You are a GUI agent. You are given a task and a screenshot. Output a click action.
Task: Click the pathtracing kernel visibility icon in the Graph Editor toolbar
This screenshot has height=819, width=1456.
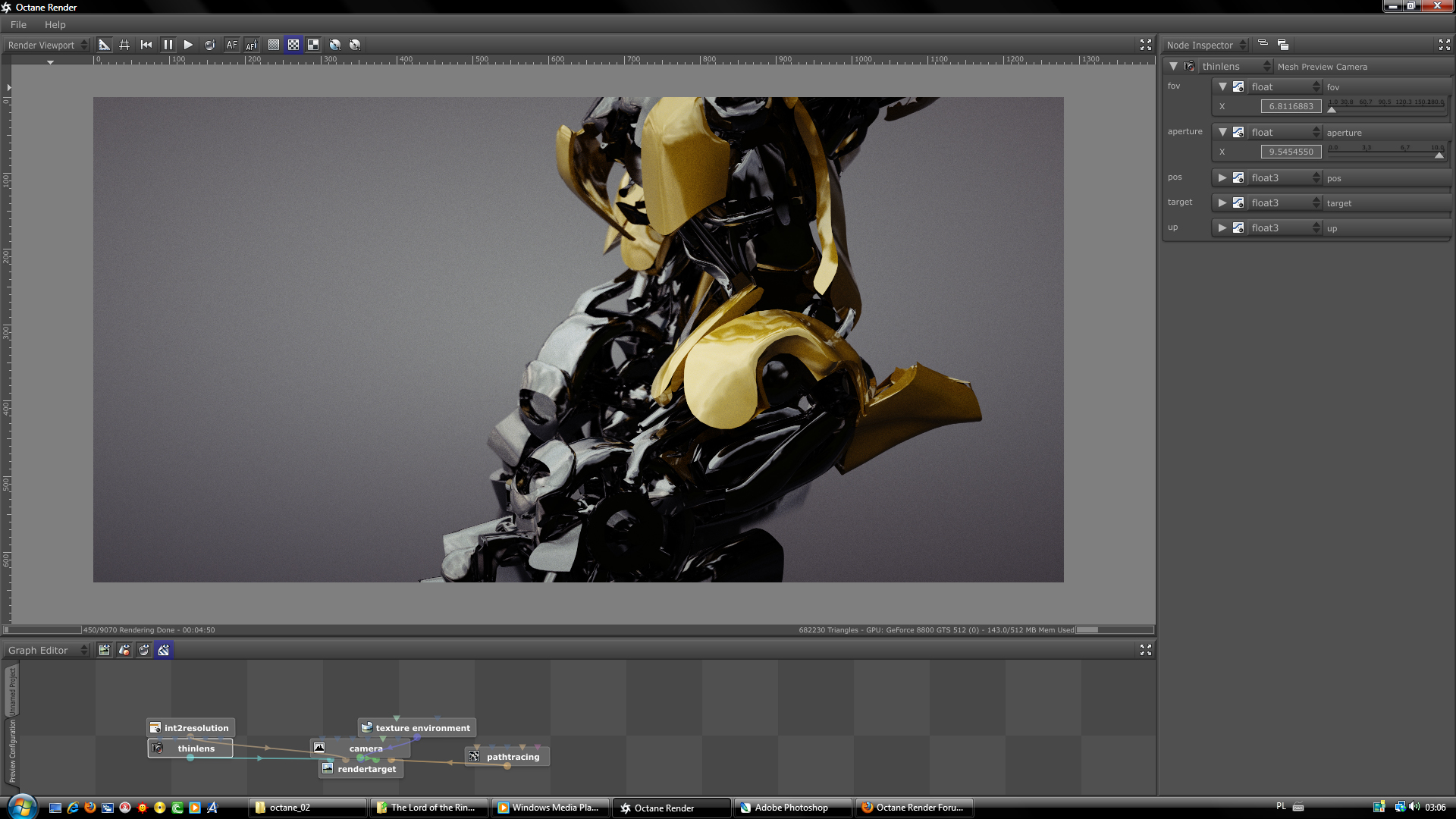coord(164,650)
